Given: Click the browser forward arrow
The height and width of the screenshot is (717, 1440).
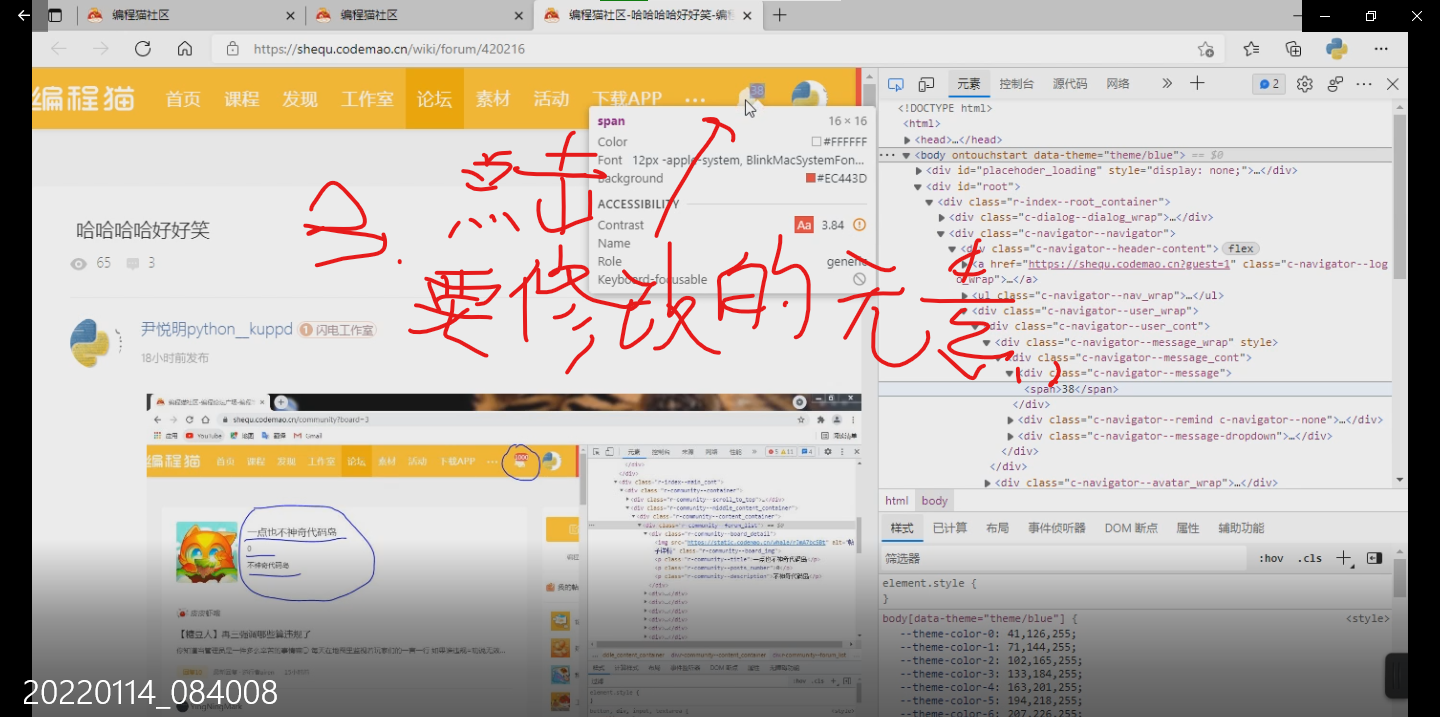Looking at the screenshot, I should 101,48.
